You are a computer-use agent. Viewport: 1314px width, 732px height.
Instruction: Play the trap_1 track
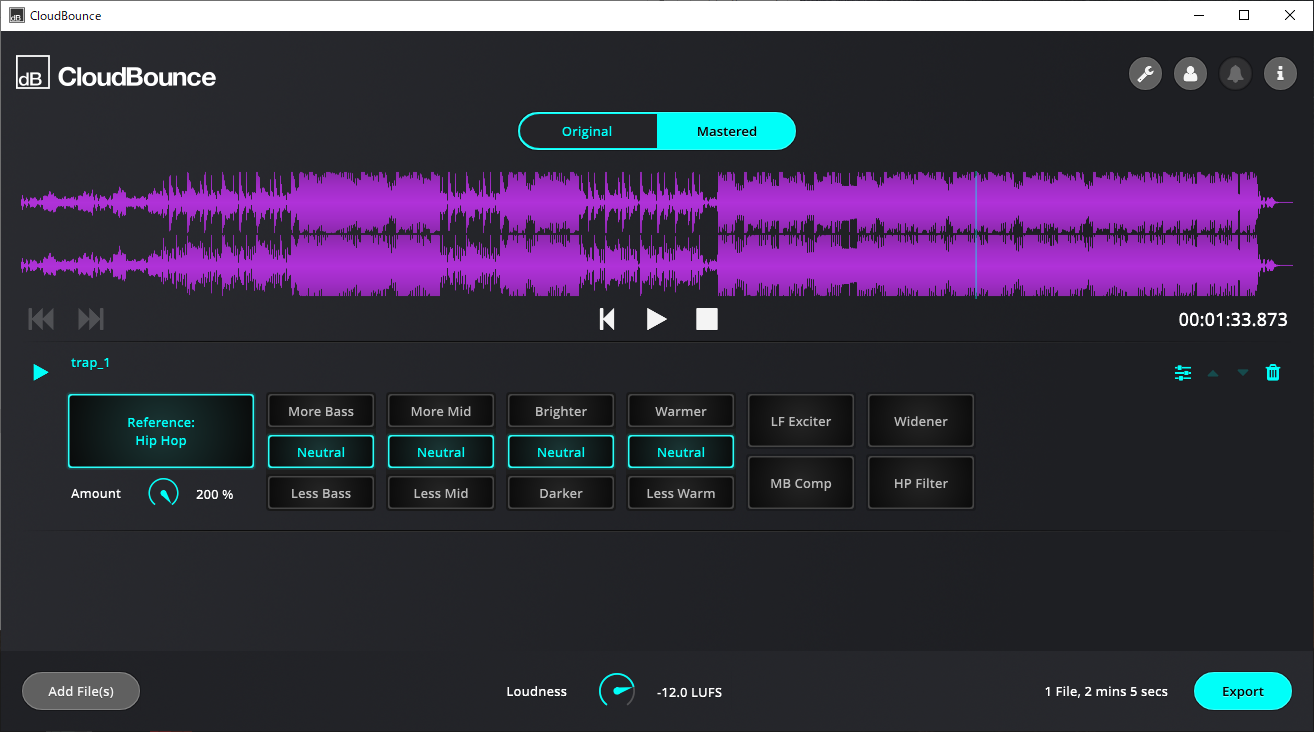click(x=40, y=372)
